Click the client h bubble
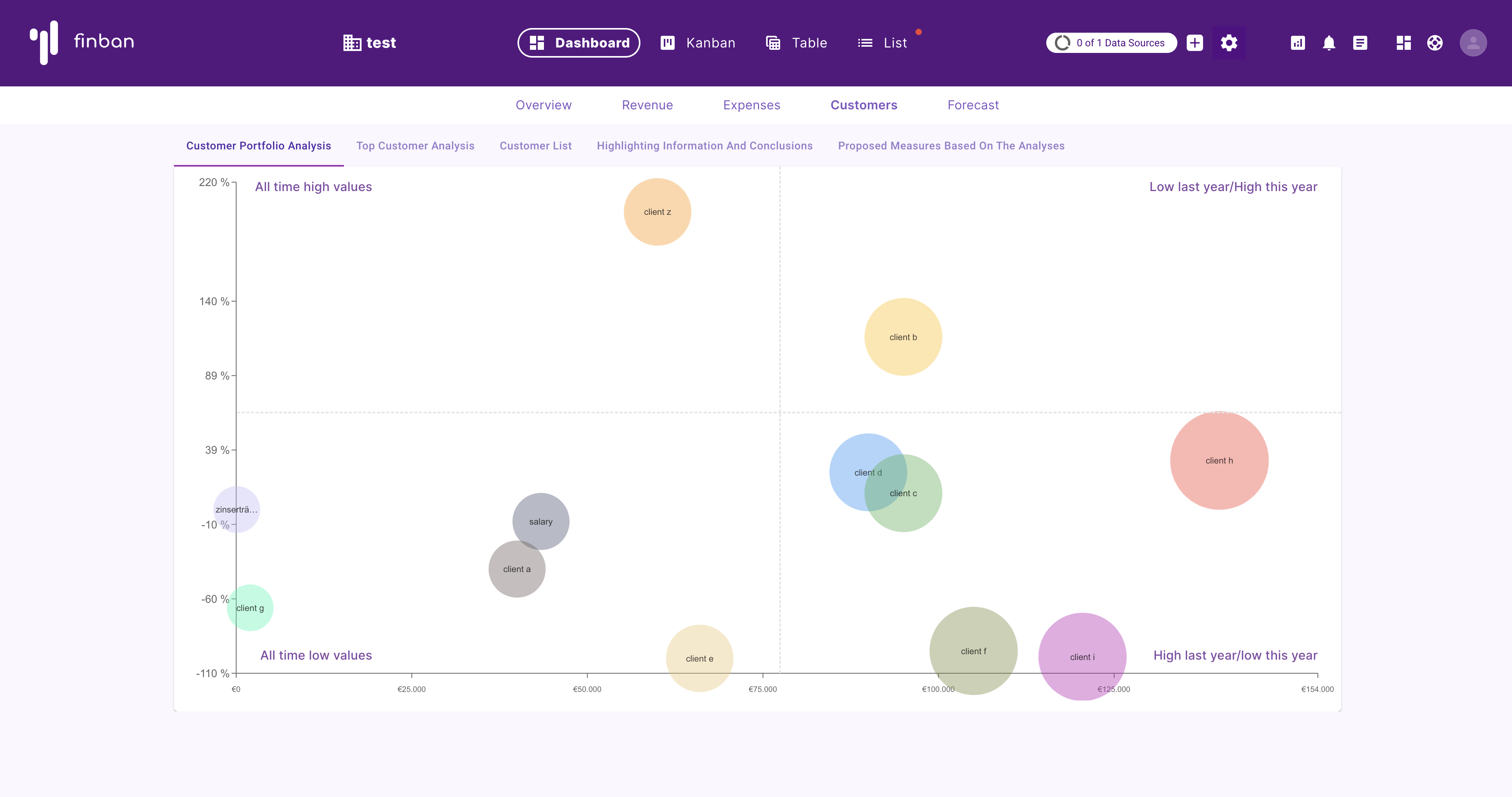 [1219, 461]
